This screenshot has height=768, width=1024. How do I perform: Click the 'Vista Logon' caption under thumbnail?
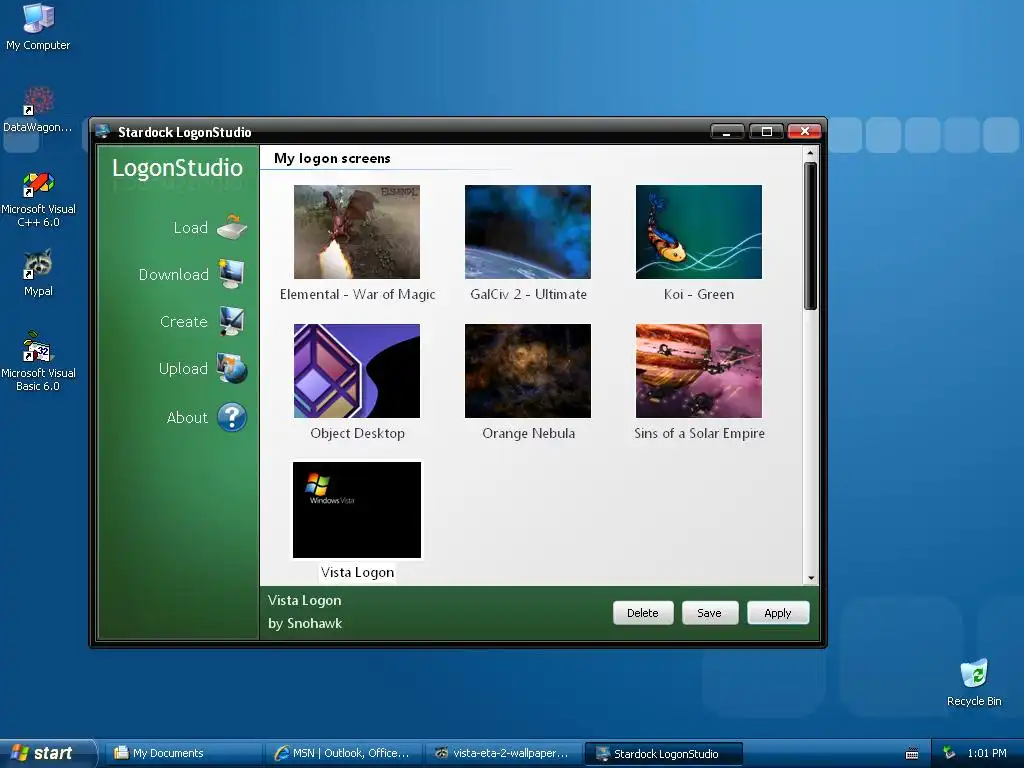pyautogui.click(x=357, y=573)
